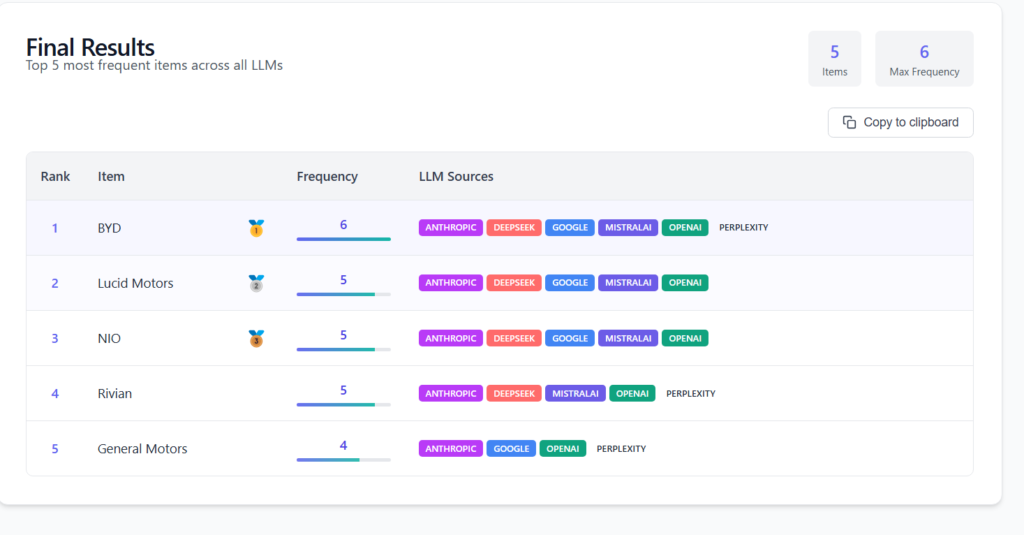Click the Lucid Motors frequency progress bar
Image resolution: width=1024 pixels, height=535 pixels.
click(344, 295)
